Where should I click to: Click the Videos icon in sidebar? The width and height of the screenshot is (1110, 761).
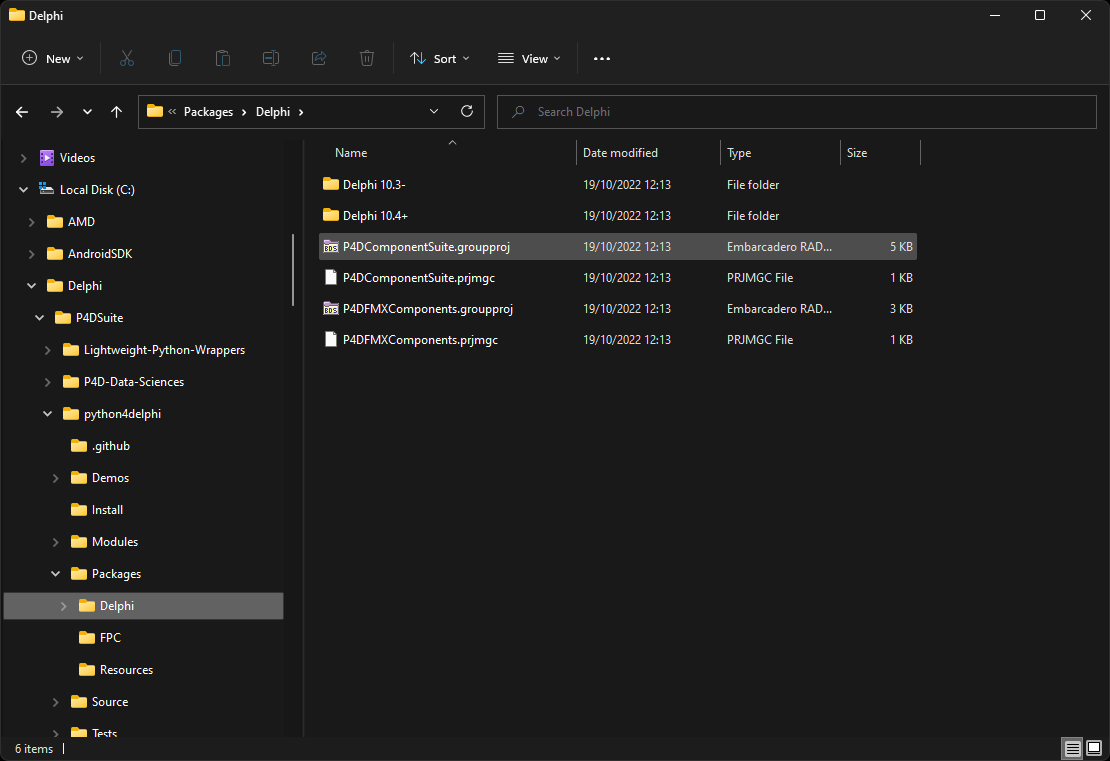[47, 158]
